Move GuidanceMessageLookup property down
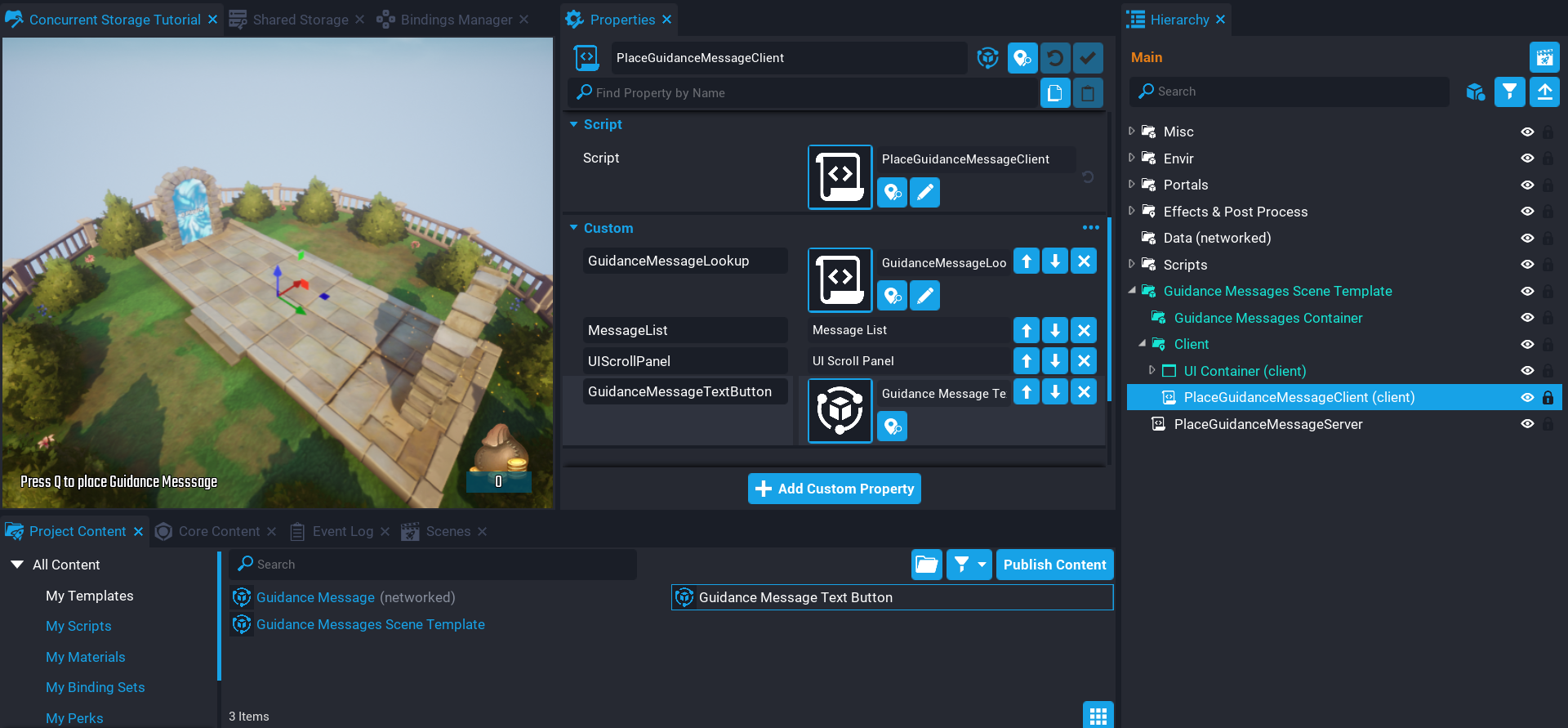This screenshot has width=1568, height=728. (1055, 261)
